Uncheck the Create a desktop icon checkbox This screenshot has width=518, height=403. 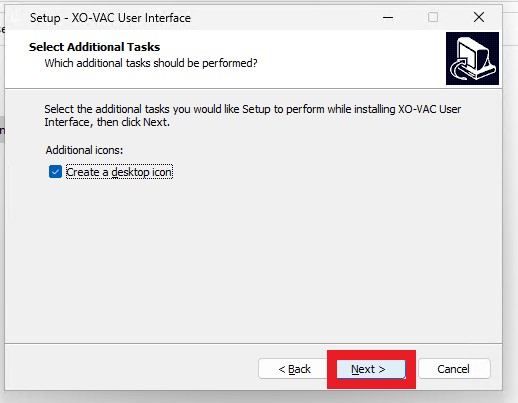click(x=55, y=172)
